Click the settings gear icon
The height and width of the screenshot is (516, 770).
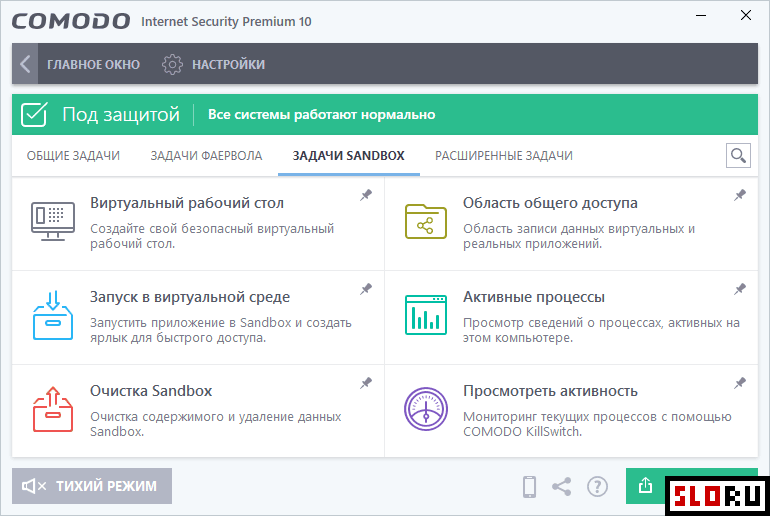click(x=172, y=64)
